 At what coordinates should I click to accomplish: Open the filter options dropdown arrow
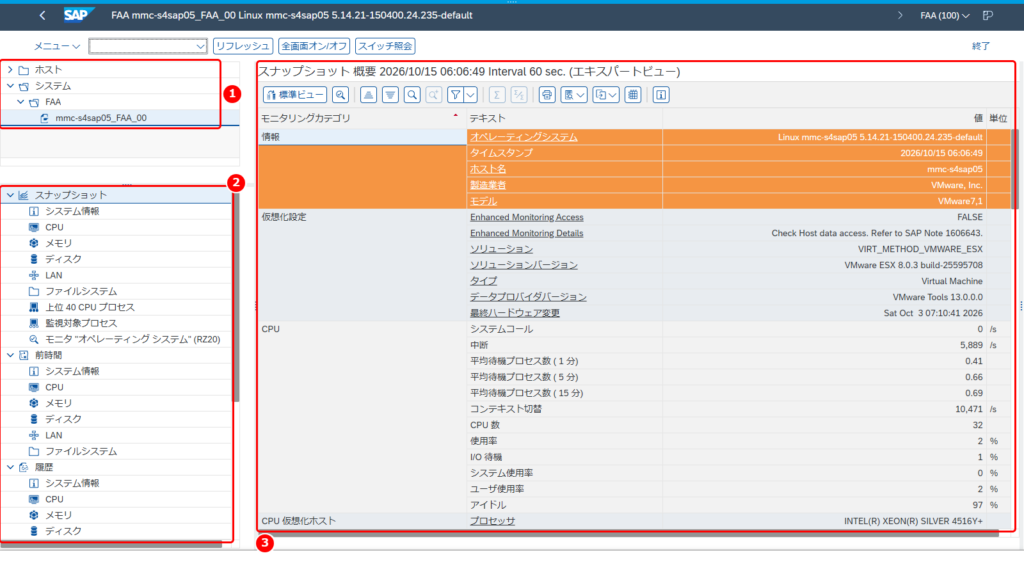[x=470, y=95]
